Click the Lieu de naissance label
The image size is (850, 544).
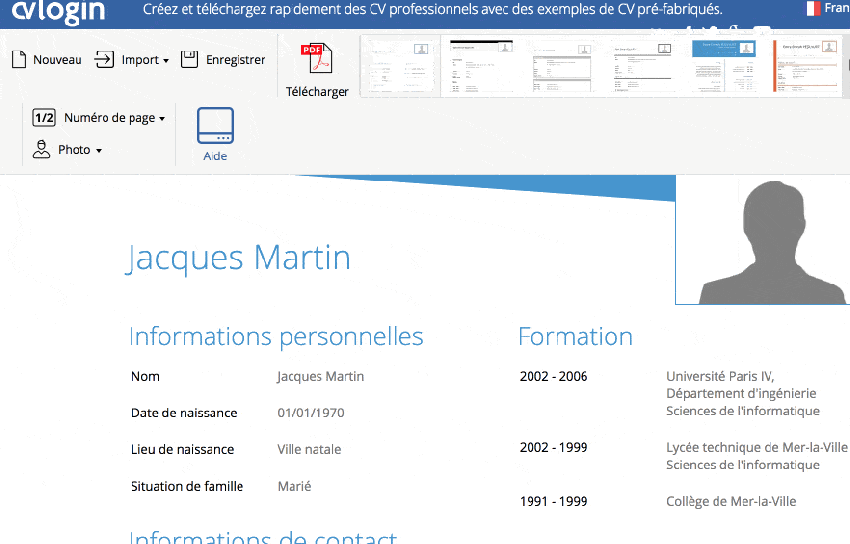(182, 449)
